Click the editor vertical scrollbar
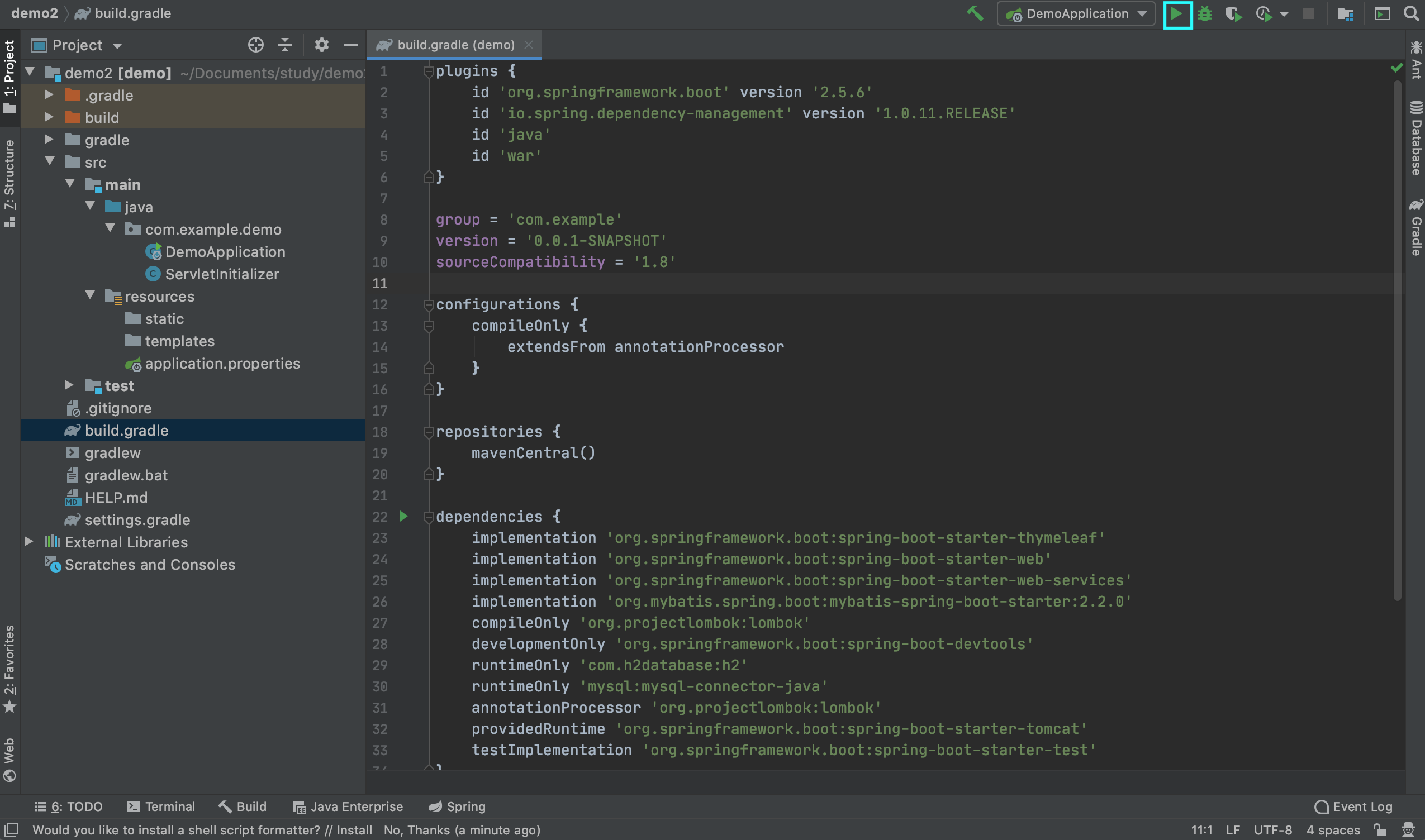 [1396, 340]
